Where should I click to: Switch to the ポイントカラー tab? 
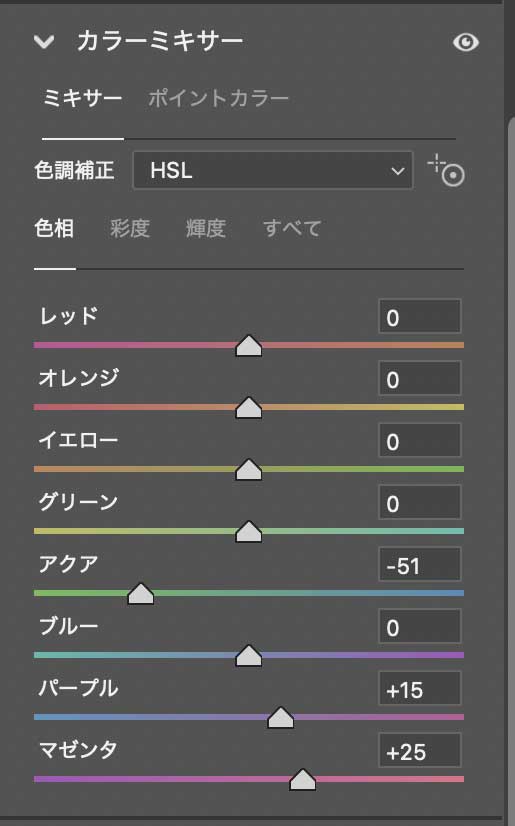[219, 98]
